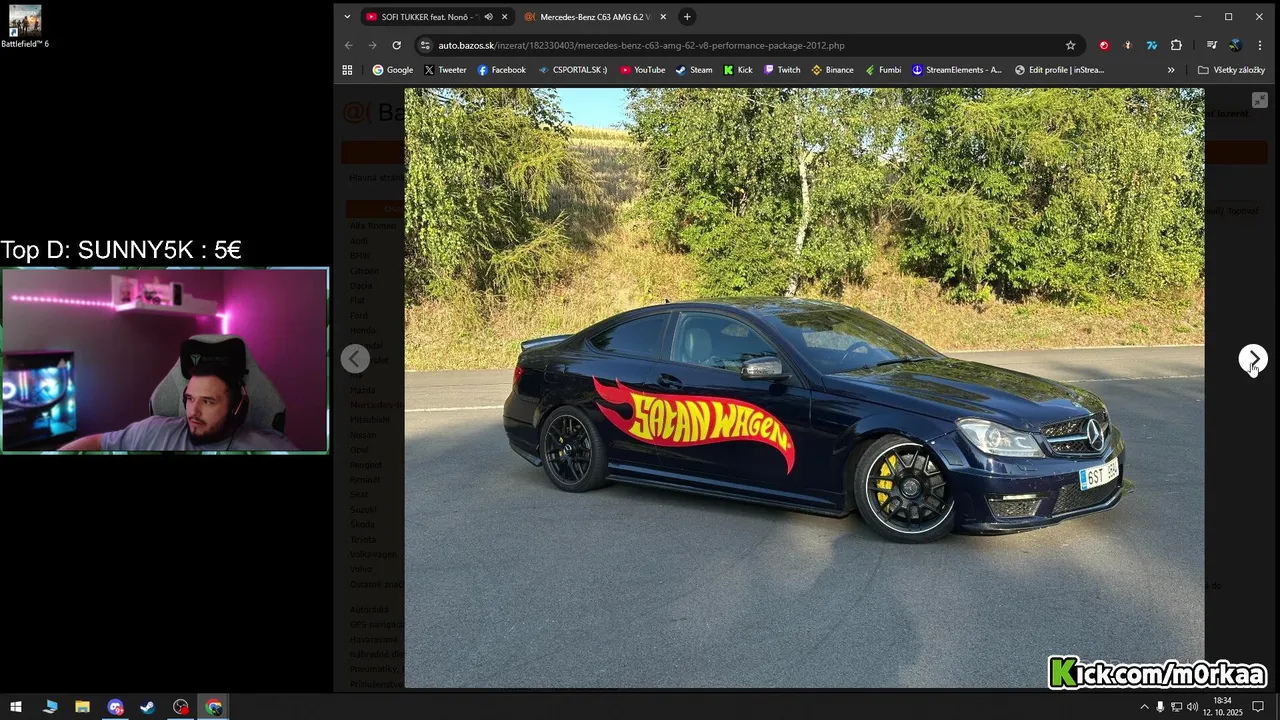Open the Chrome three-dot menu
This screenshot has height=720, width=1280.
[x=1260, y=45]
